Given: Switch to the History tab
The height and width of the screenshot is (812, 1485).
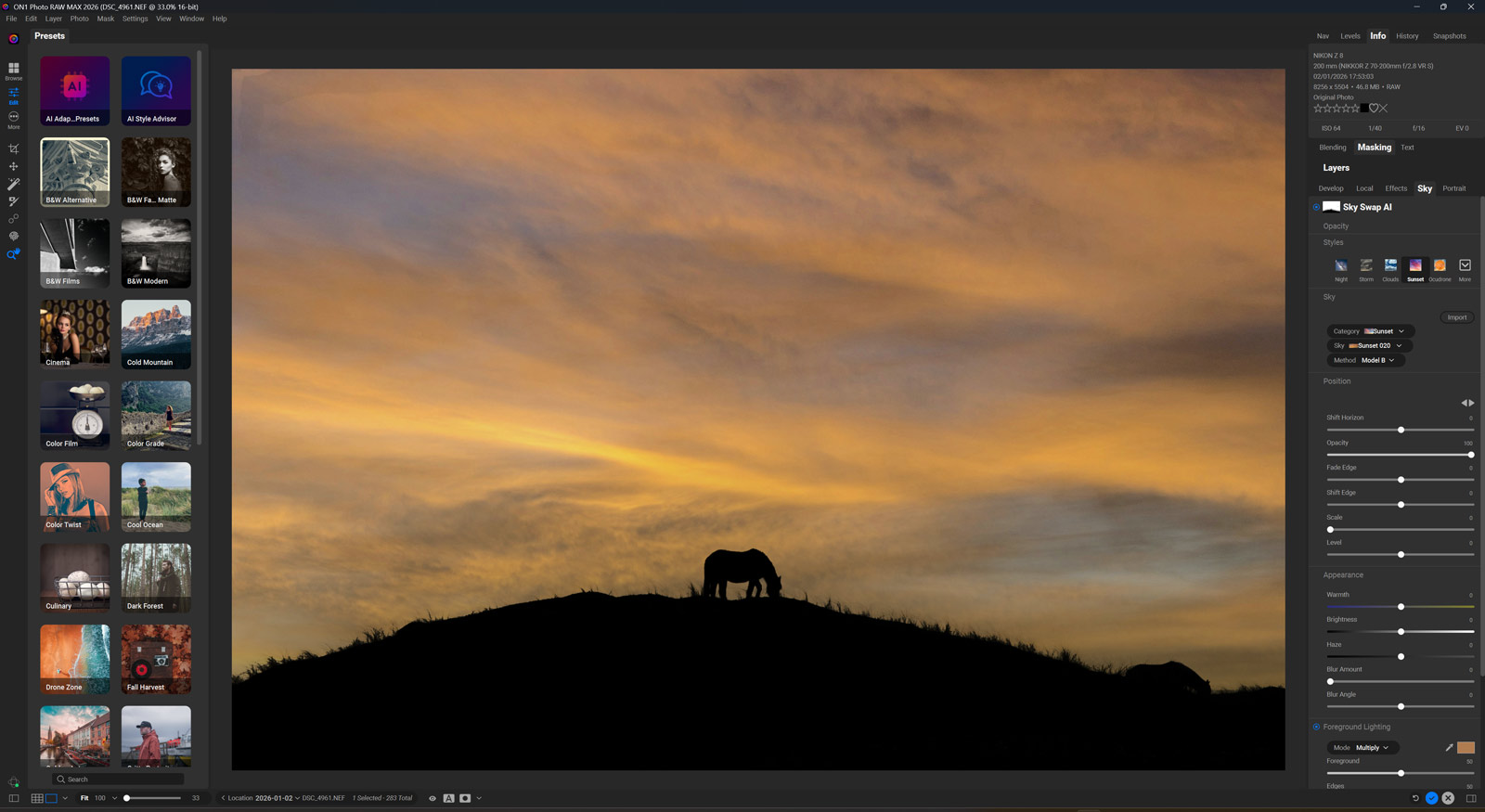Looking at the screenshot, I should [x=1407, y=36].
